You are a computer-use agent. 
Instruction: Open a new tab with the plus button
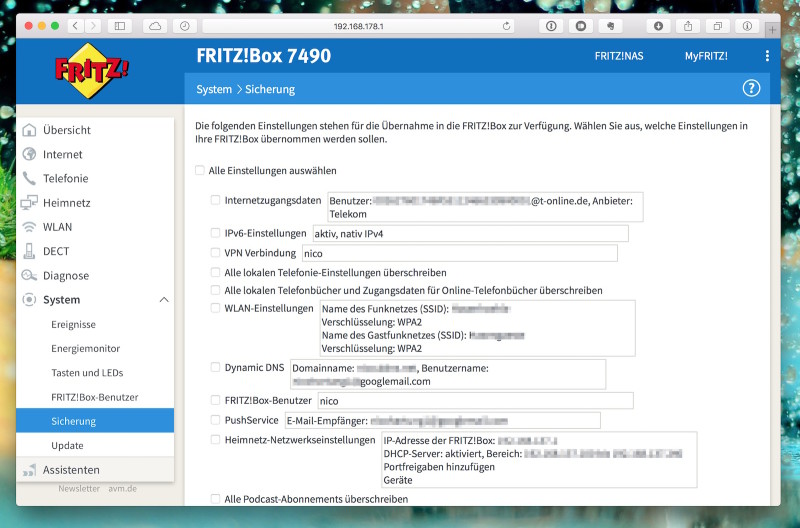(x=772, y=30)
